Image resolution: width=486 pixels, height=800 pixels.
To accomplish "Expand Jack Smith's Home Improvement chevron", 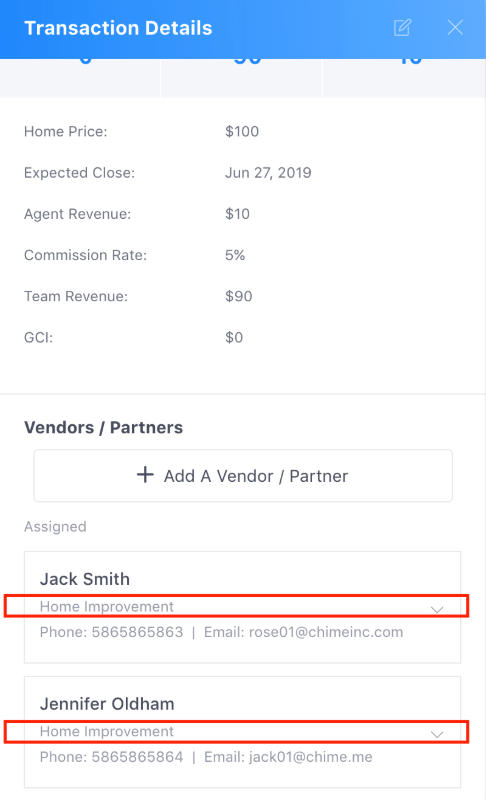I will point(437,609).
